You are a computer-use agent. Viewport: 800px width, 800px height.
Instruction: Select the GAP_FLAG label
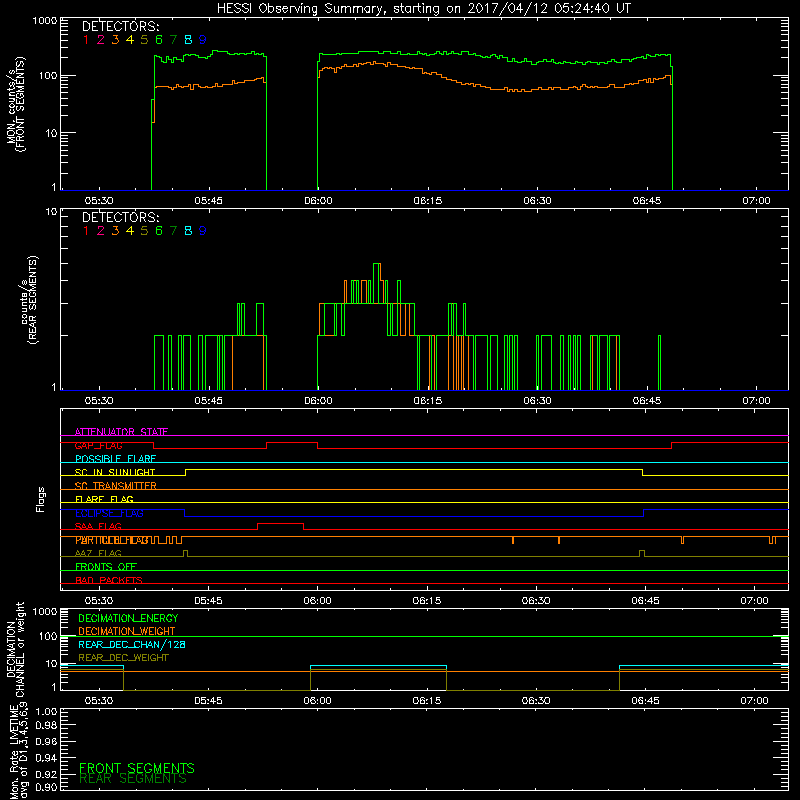(x=98, y=445)
